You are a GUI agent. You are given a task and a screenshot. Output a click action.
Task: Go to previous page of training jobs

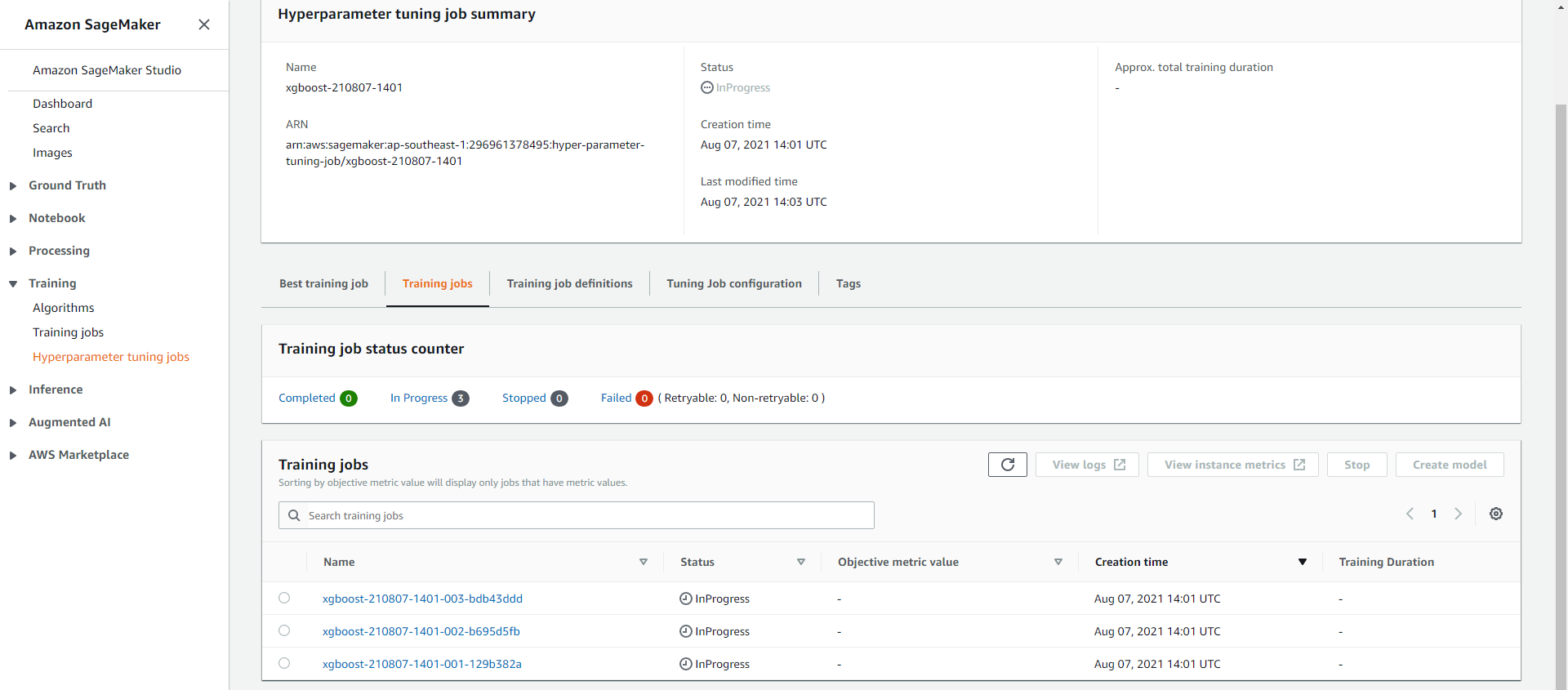click(1410, 514)
